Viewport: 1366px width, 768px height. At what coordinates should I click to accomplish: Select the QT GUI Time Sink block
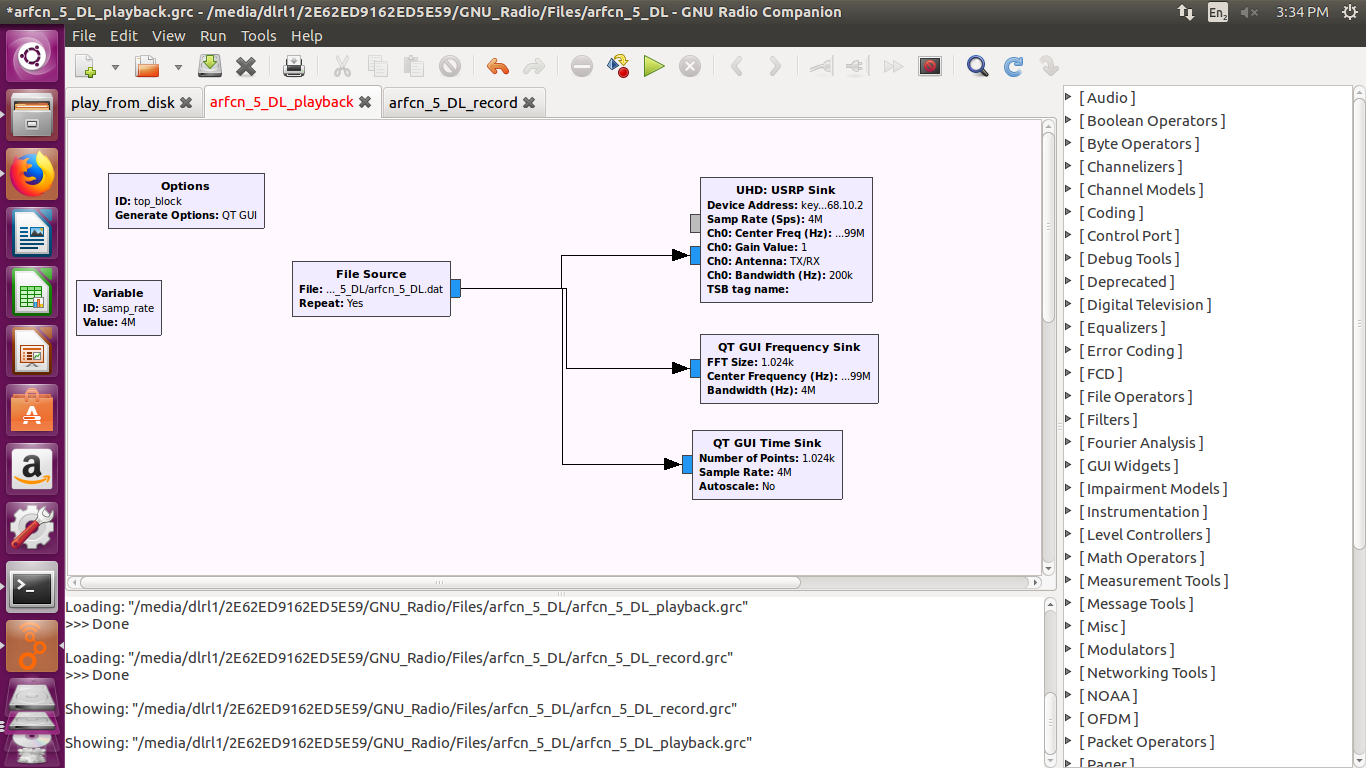point(767,465)
